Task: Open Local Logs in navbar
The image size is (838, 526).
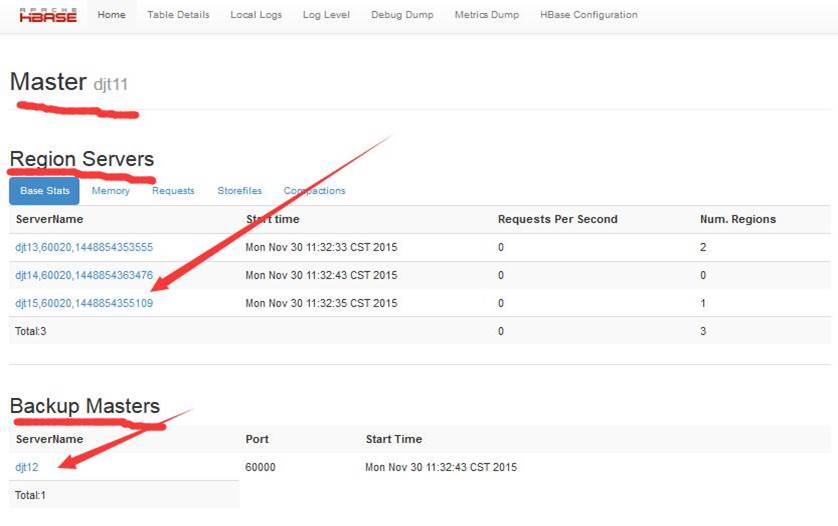Action: pos(256,15)
